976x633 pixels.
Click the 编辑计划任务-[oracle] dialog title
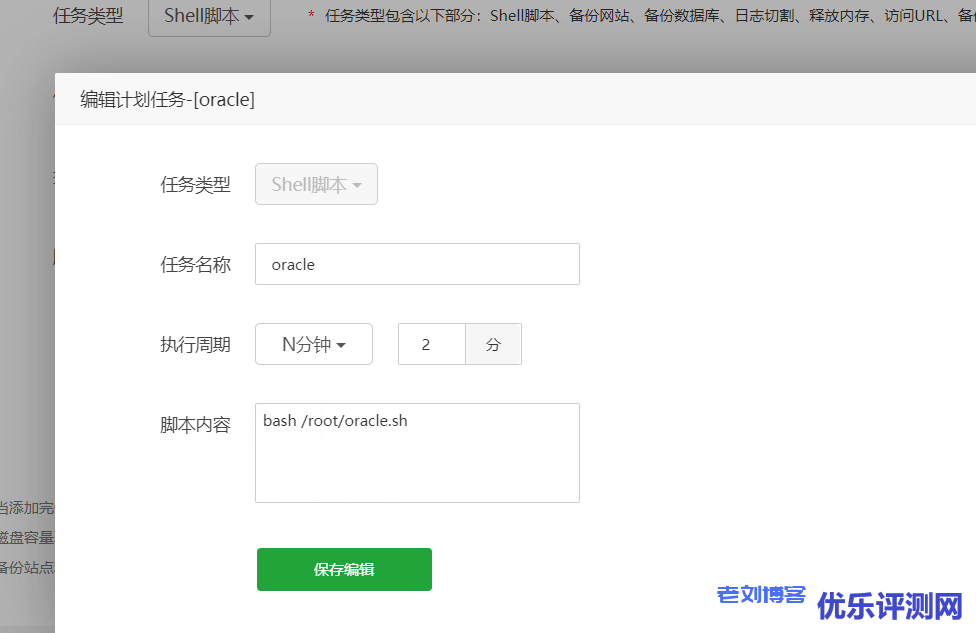167,99
